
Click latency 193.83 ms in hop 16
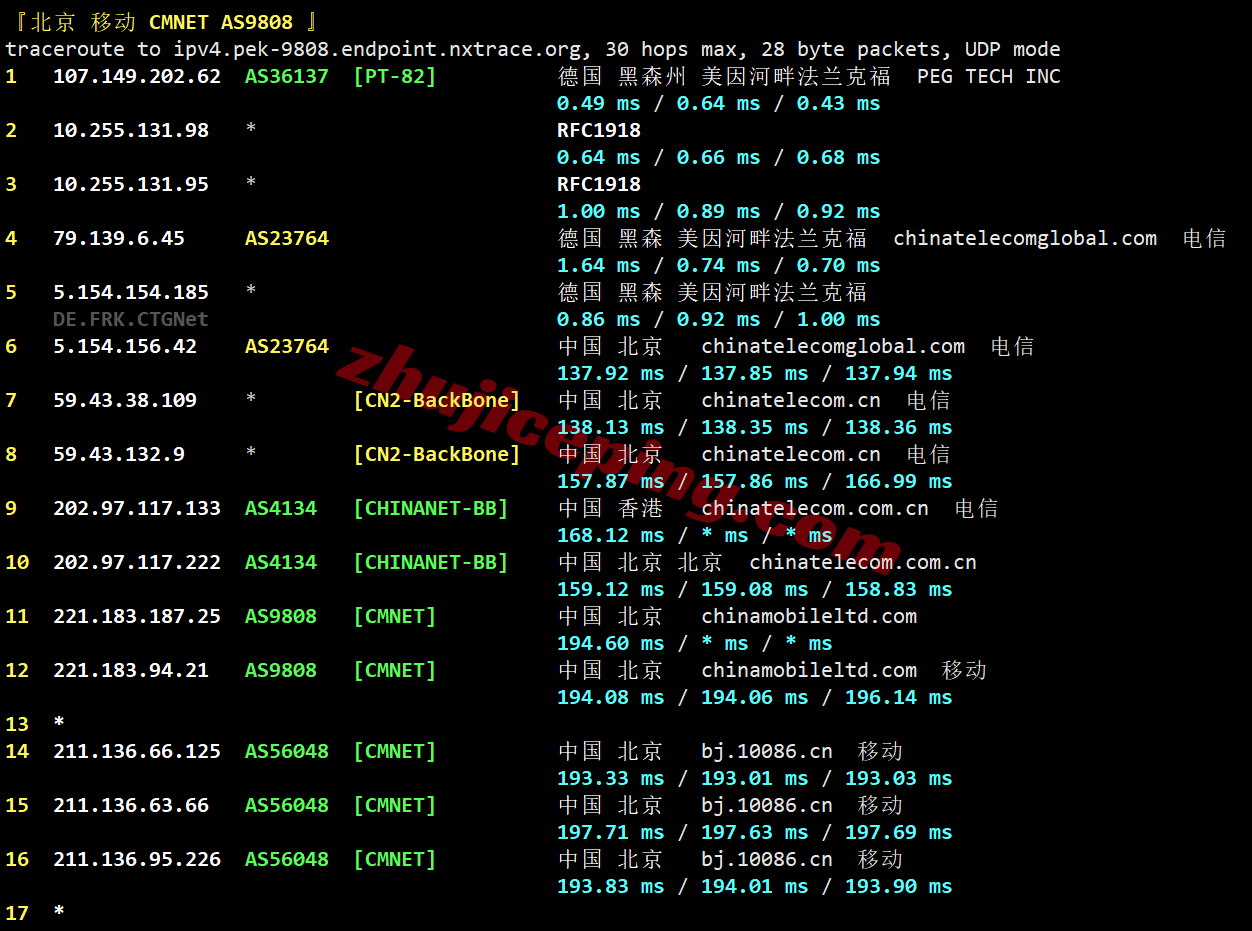[x=610, y=886]
